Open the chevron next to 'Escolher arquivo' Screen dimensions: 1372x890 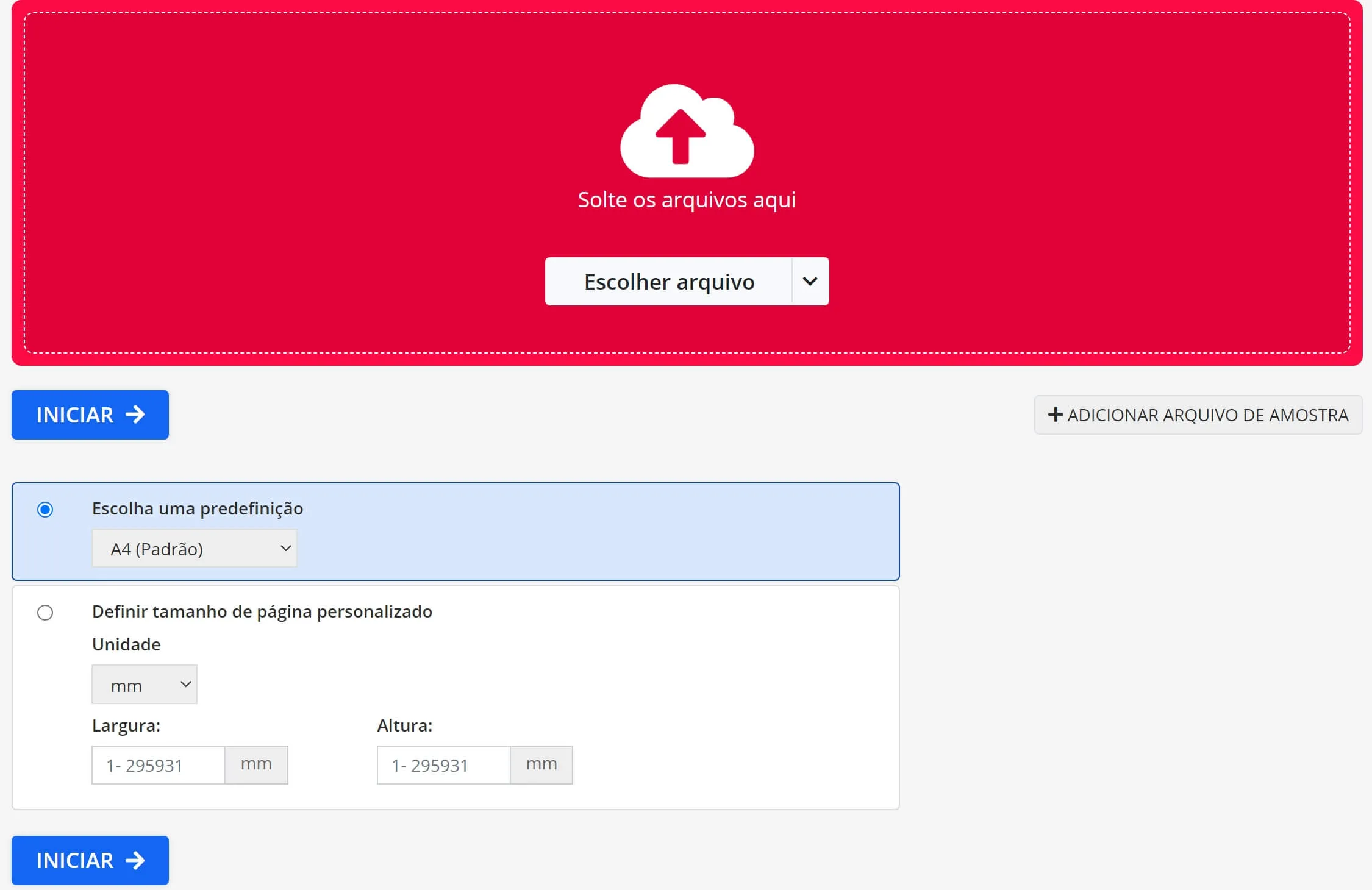pyautogui.click(x=811, y=281)
